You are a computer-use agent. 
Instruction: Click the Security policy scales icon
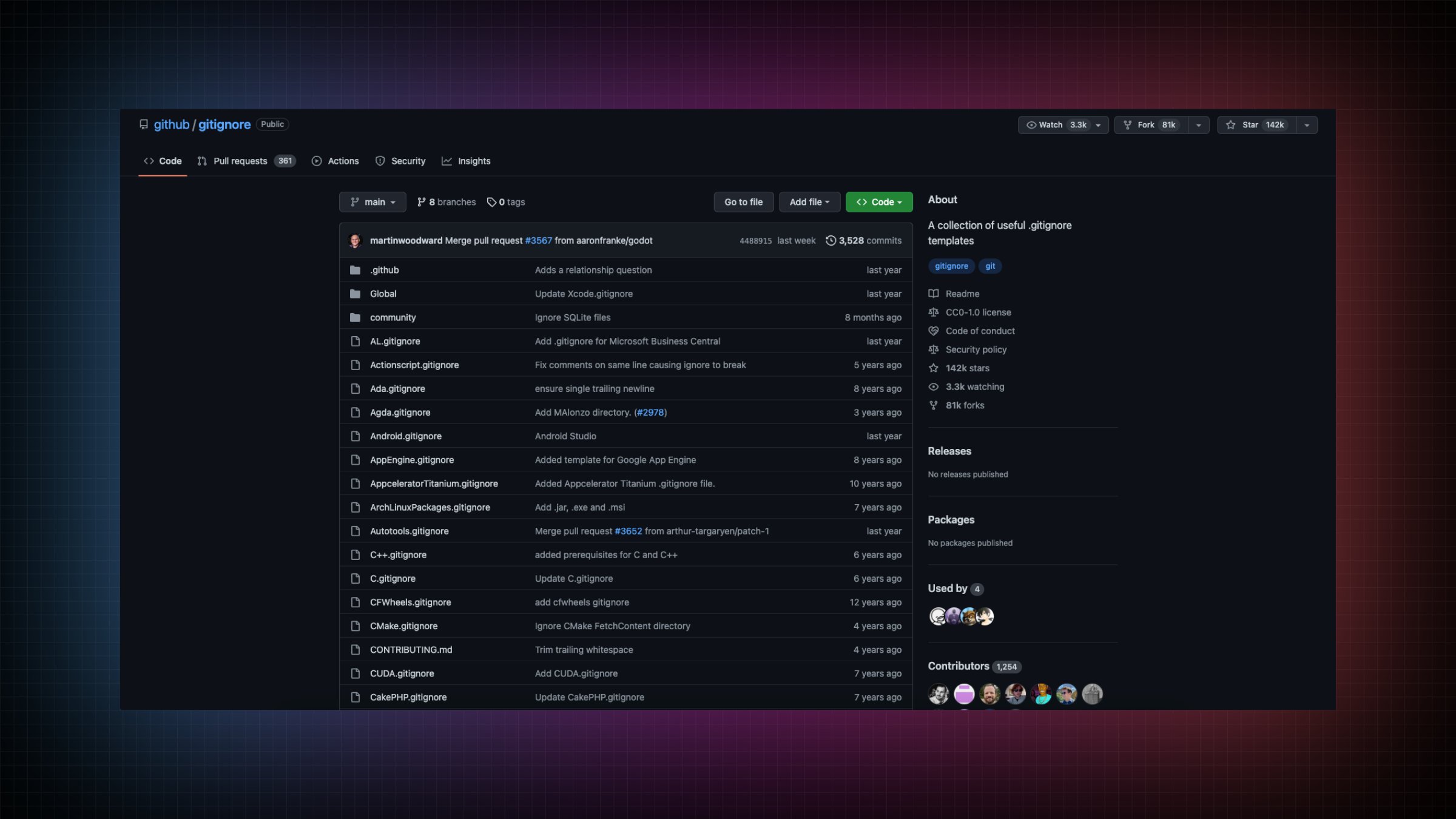pos(933,349)
